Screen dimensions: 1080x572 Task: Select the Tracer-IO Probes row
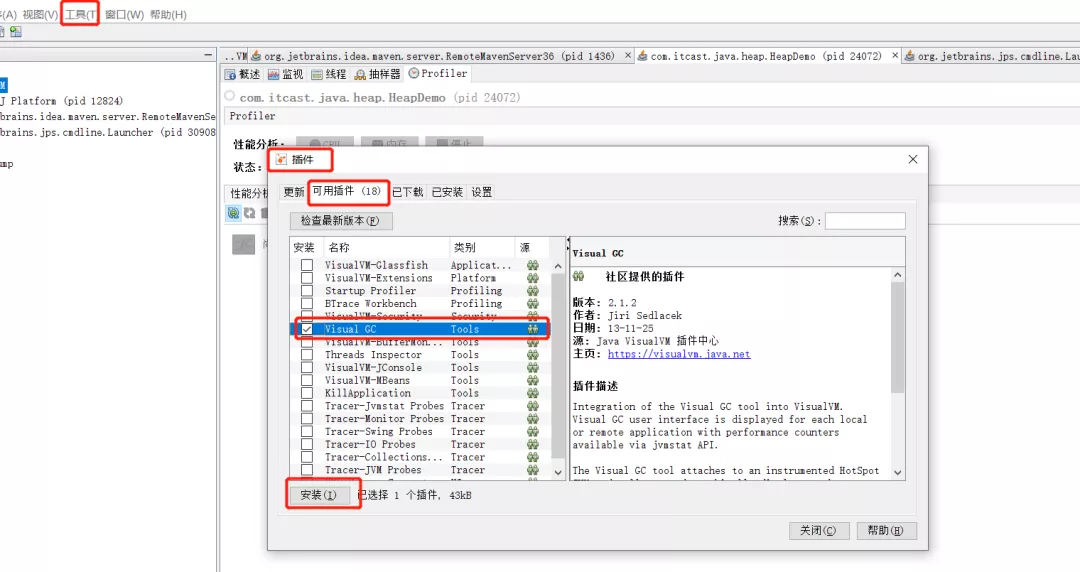(x=420, y=445)
